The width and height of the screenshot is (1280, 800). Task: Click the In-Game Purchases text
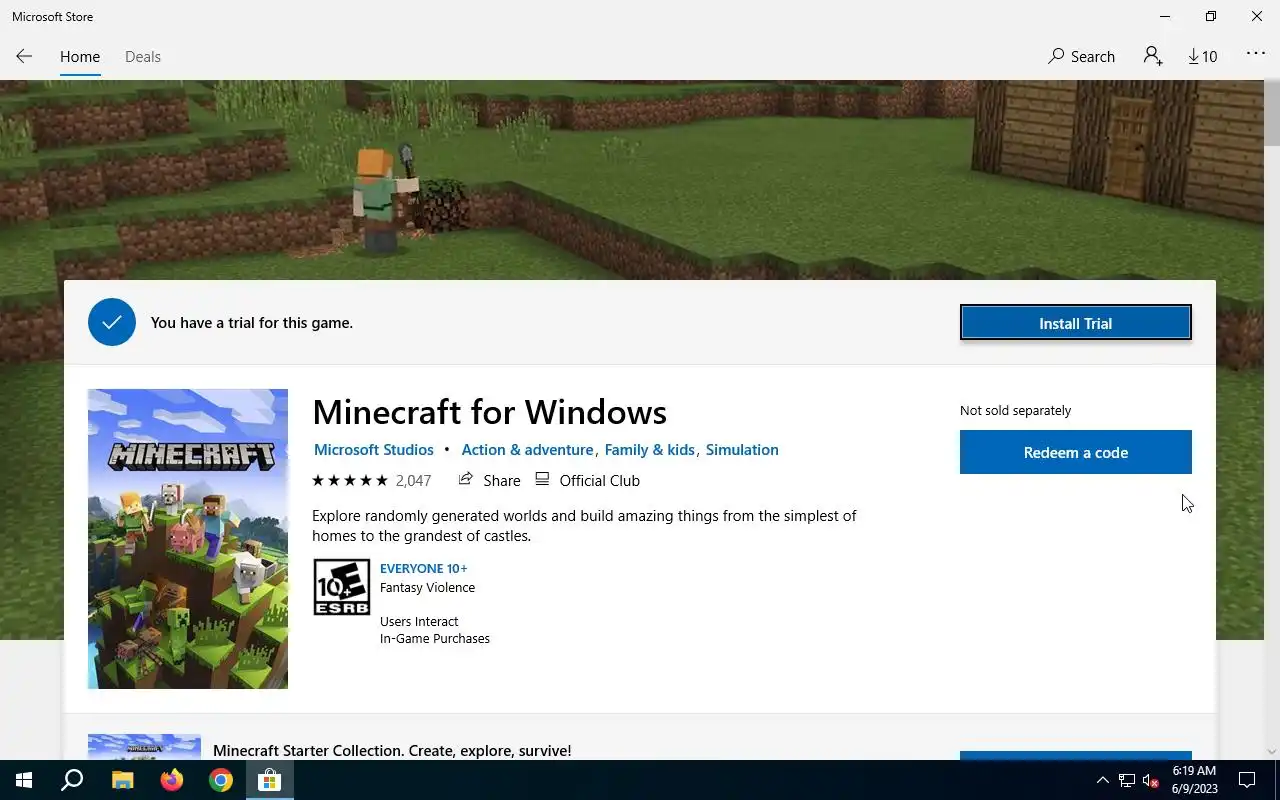435,639
